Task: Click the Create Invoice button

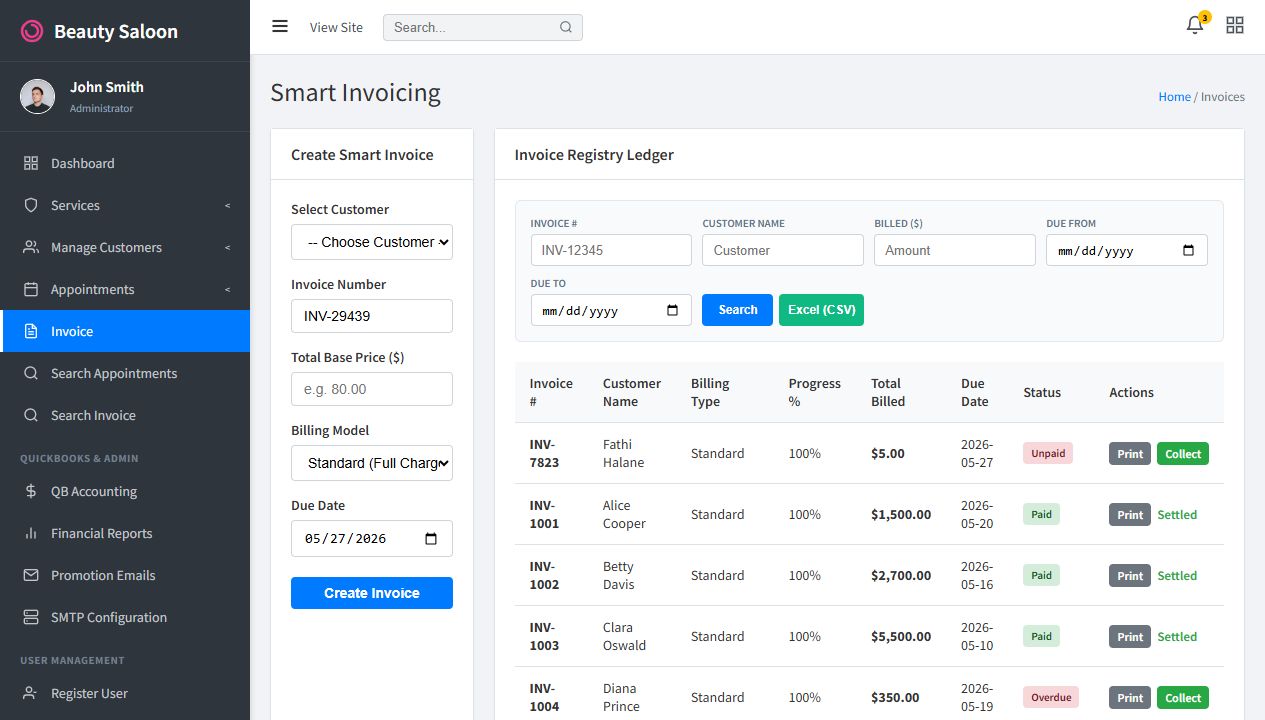Action: 372,593
